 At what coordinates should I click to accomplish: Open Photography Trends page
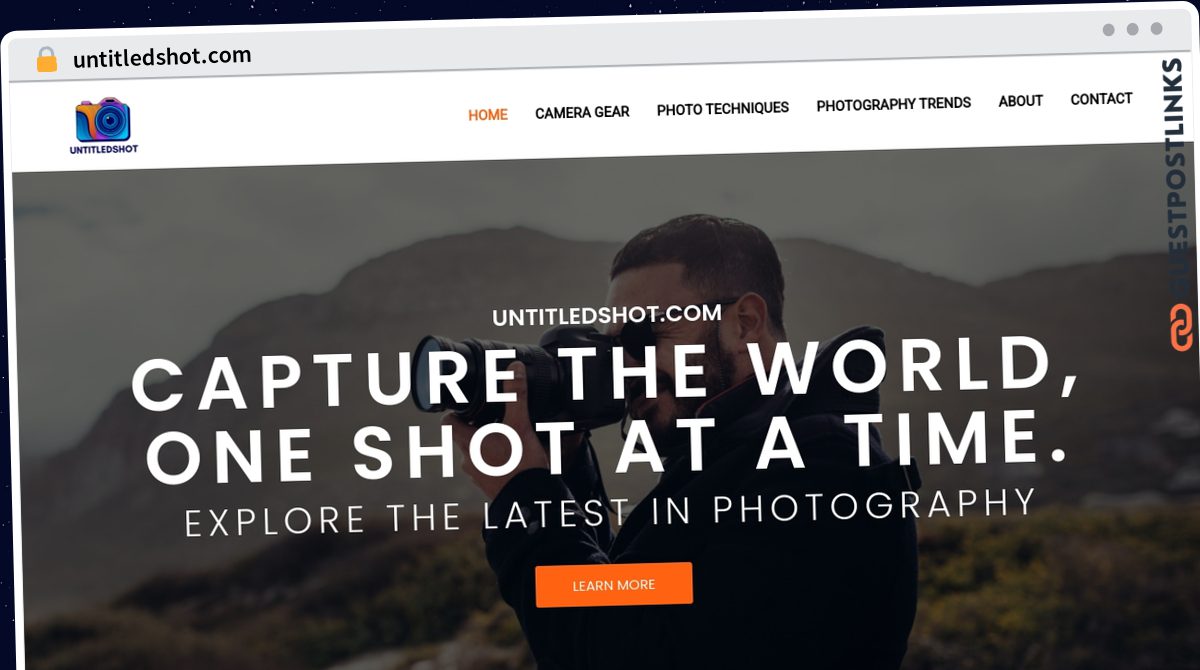894,104
